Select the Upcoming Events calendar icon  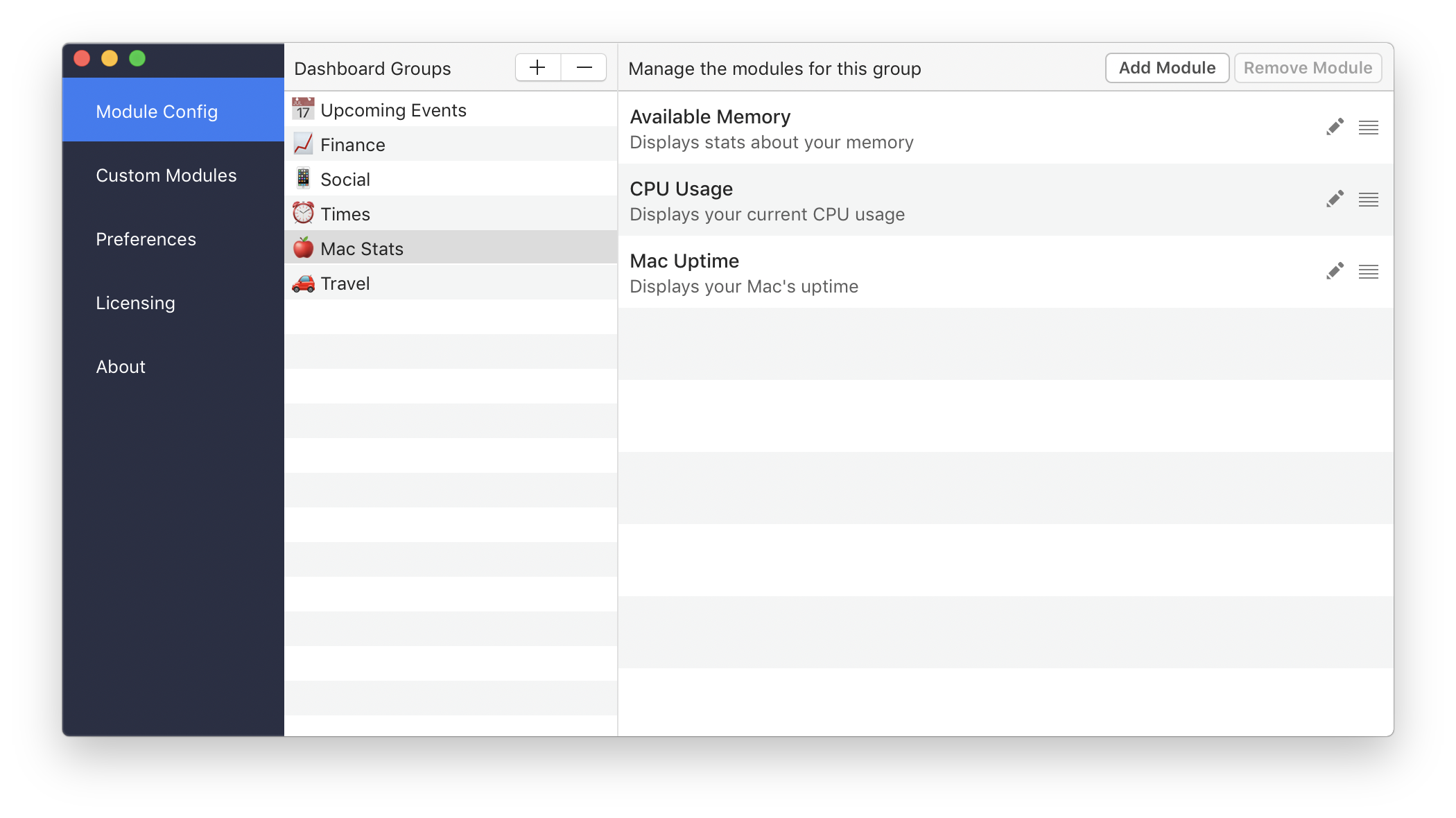(x=302, y=110)
